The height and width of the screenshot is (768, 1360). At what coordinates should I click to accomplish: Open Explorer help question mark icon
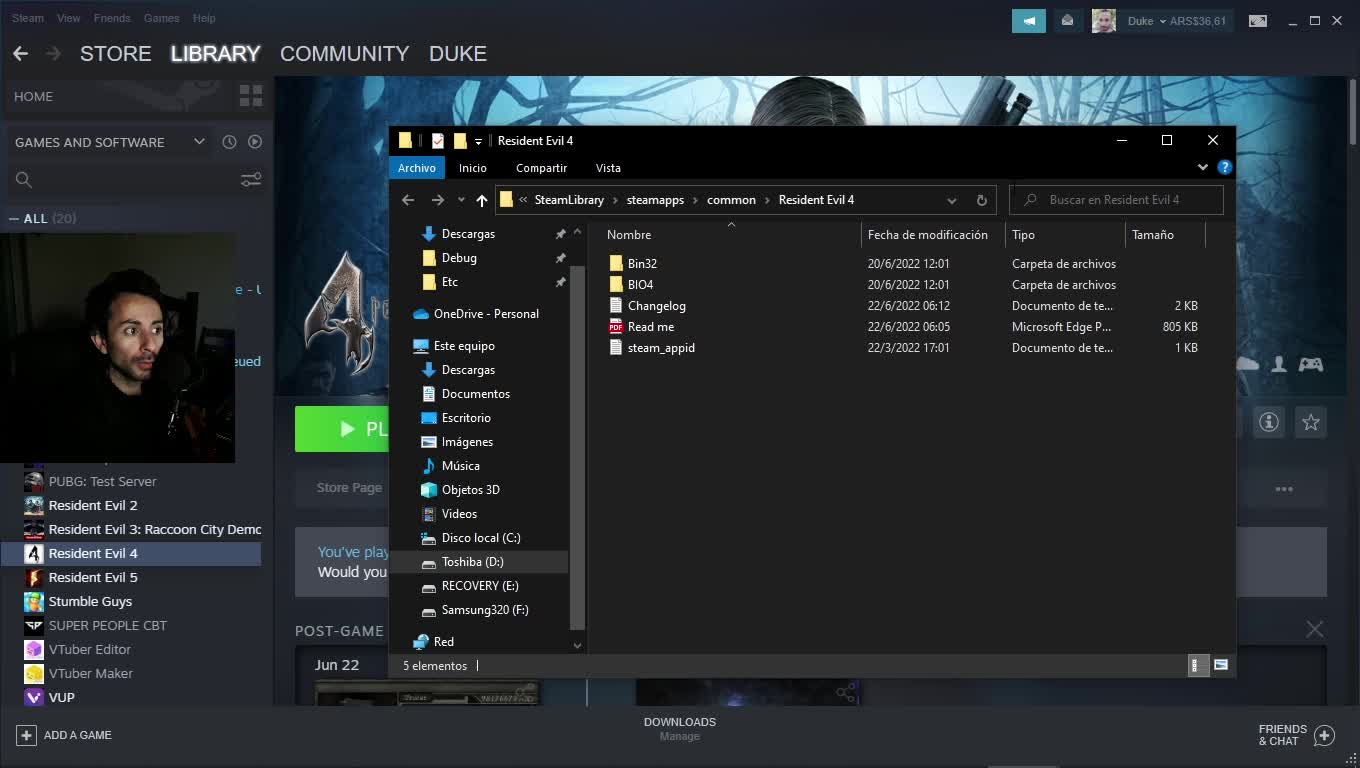tap(1225, 168)
